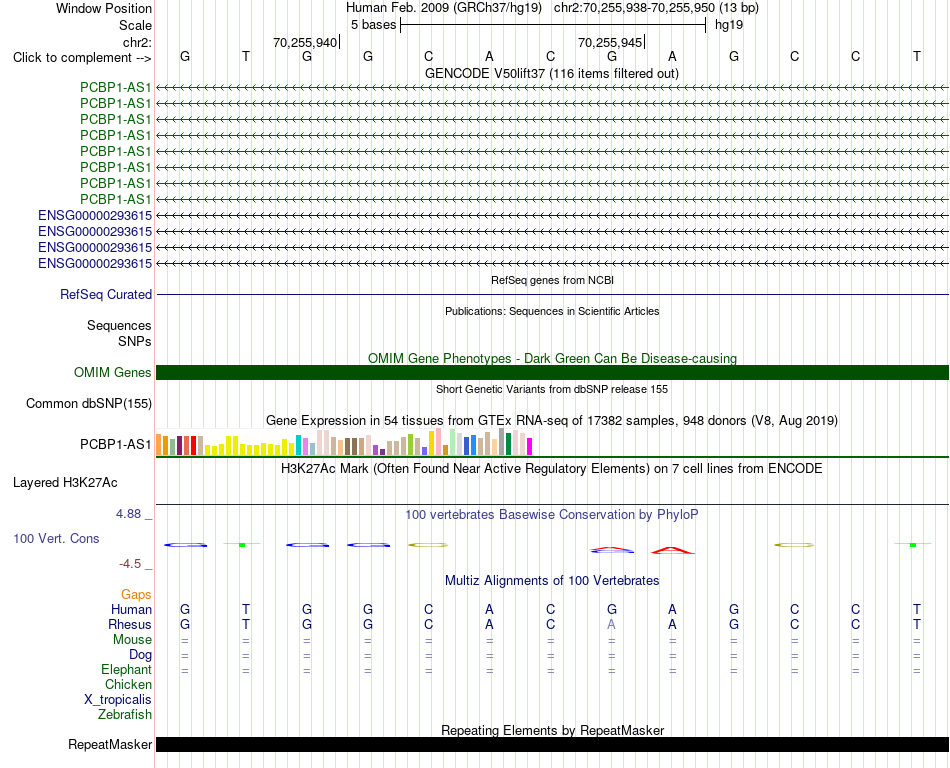Click the dark green OMIM Genes item bar
This screenshot has height=768, width=950.
pyautogui.click(x=552, y=372)
